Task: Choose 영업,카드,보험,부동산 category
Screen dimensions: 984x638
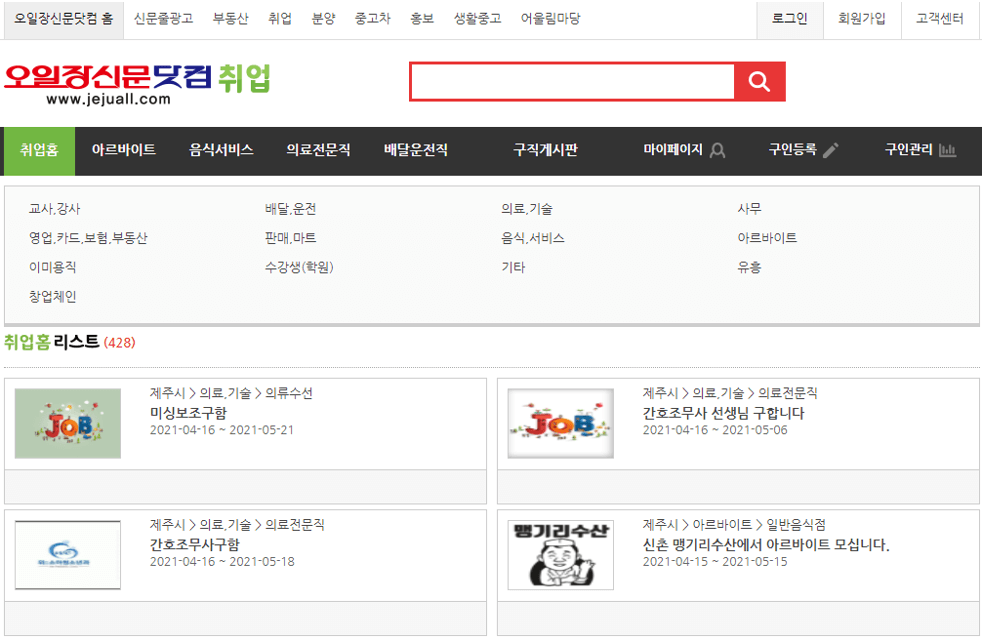Action: [x=88, y=238]
